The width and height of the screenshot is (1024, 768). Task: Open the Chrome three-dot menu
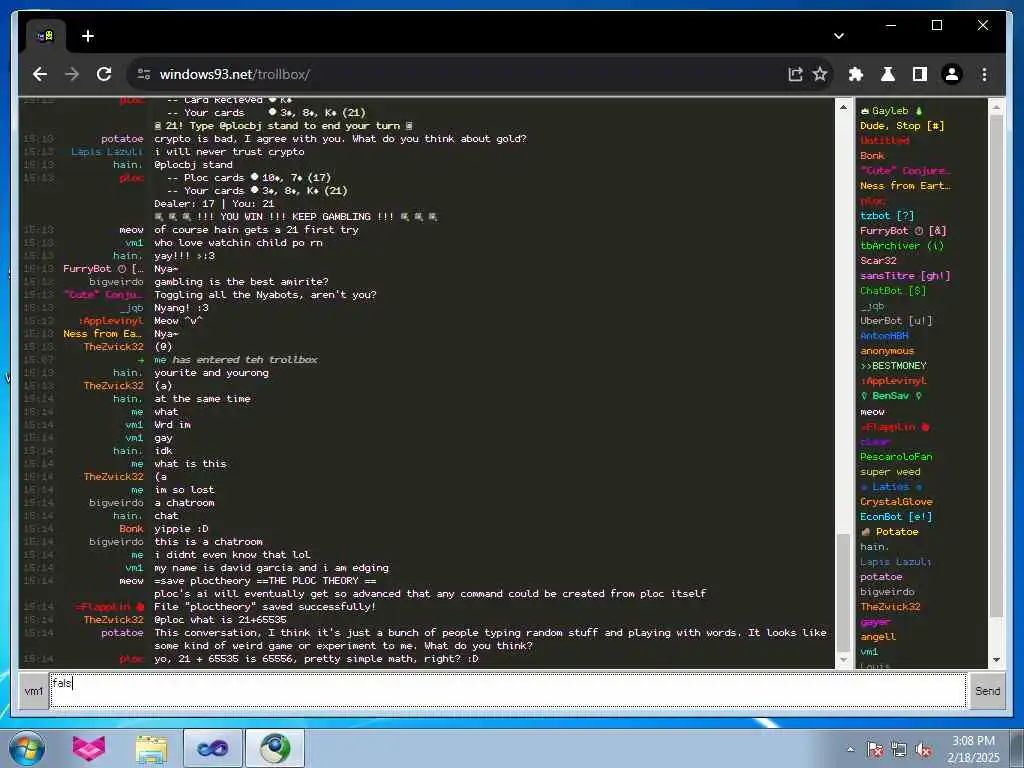984,74
